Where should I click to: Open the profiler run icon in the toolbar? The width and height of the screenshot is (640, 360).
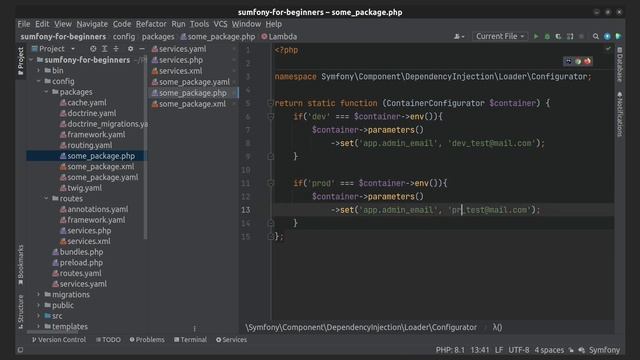[570, 36]
